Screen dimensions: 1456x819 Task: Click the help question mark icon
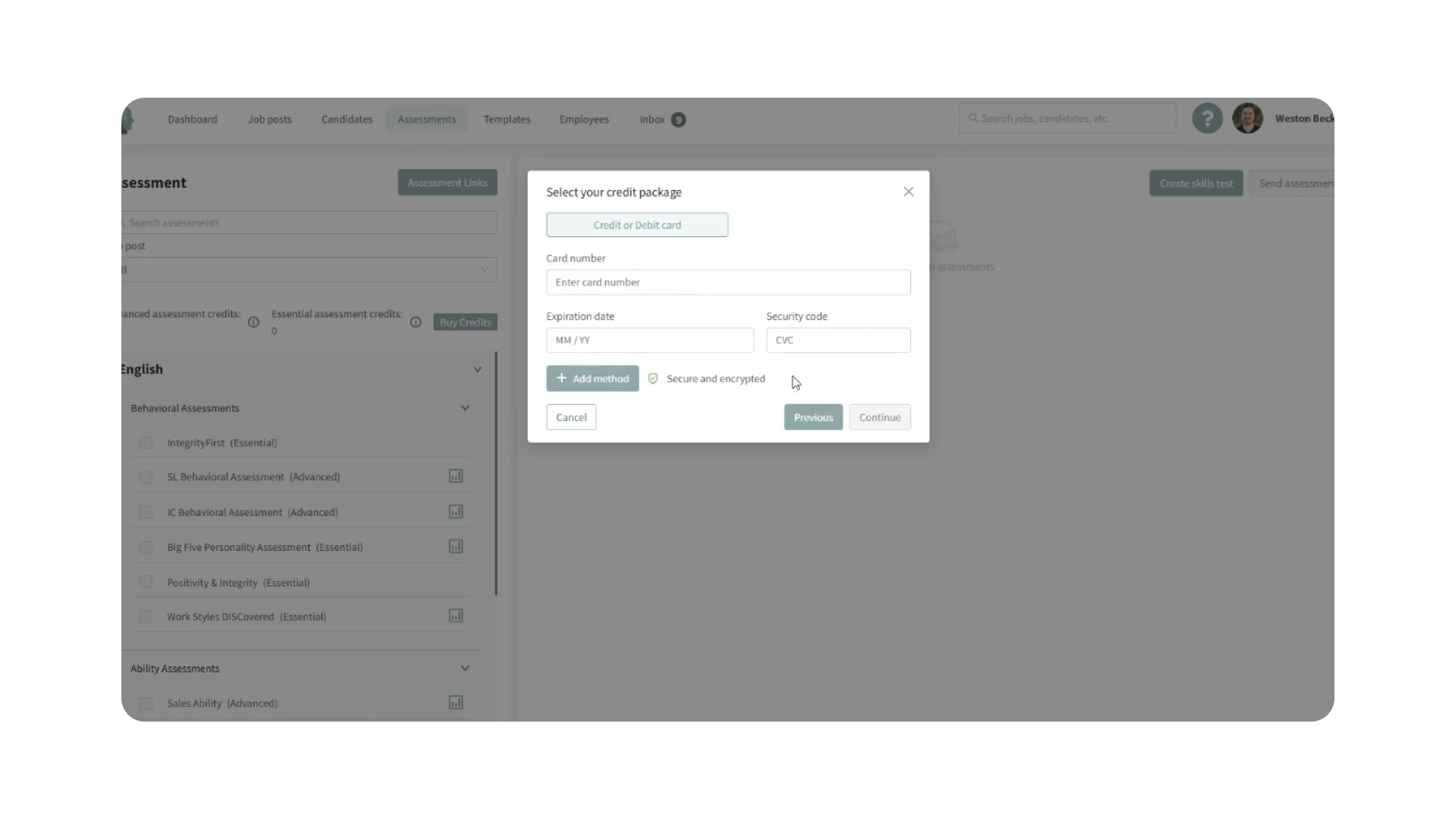coord(1207,119)
